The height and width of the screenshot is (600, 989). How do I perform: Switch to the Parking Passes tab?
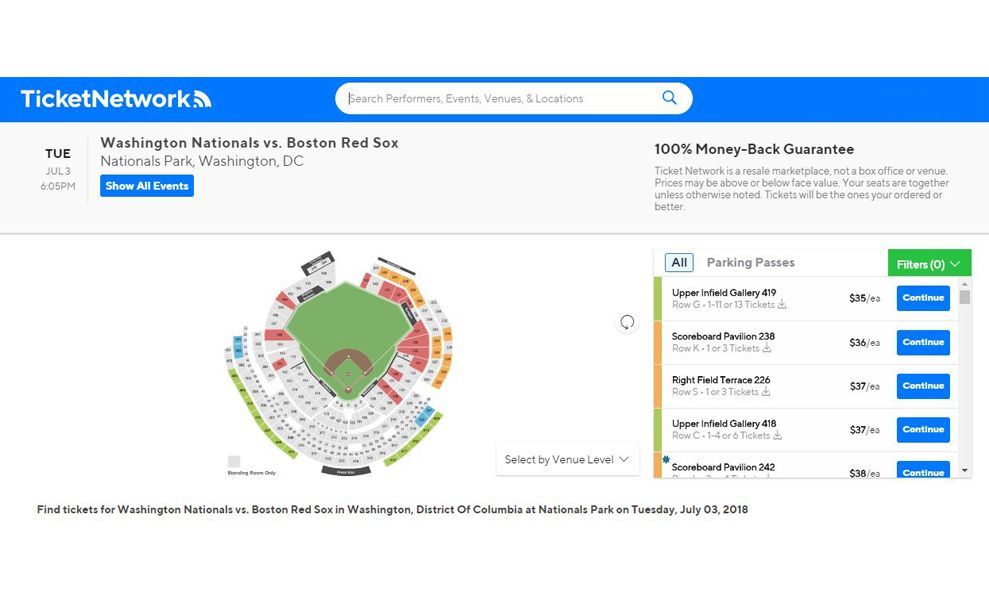pos(751,262)
